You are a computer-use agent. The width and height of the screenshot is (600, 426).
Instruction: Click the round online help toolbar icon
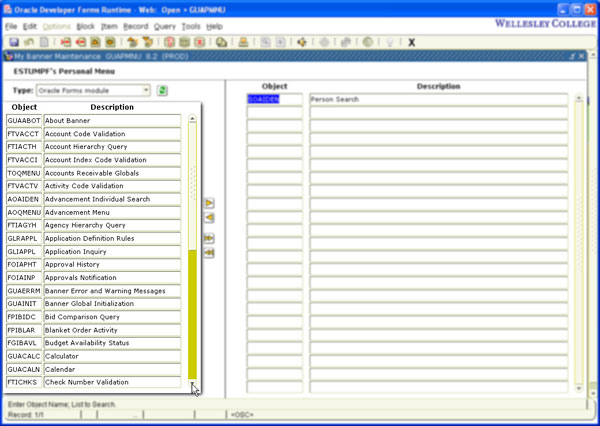pyautogui.click(x=368, y=42)
